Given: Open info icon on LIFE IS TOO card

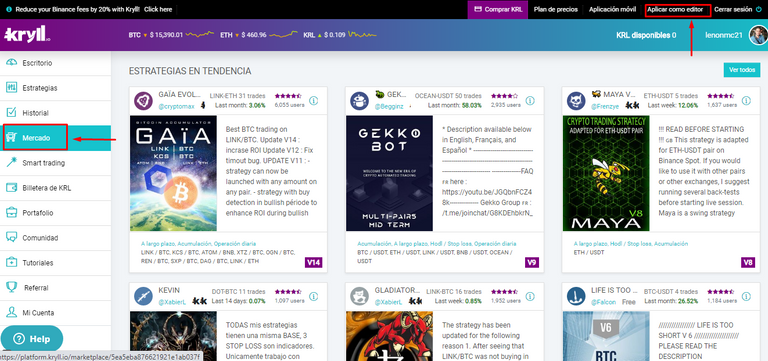Looking at the screenshot, I should pyautogui.click(x=746, y=296).
